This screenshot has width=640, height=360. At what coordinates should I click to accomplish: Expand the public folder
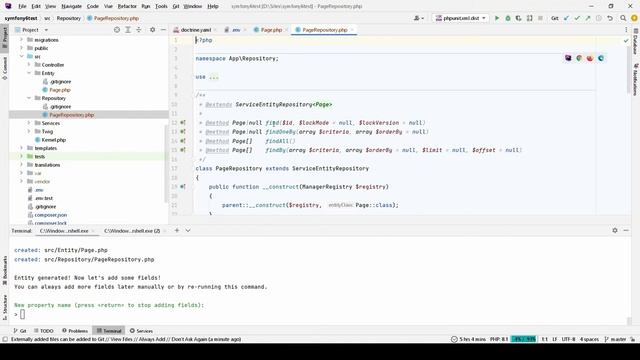point(22,48)
